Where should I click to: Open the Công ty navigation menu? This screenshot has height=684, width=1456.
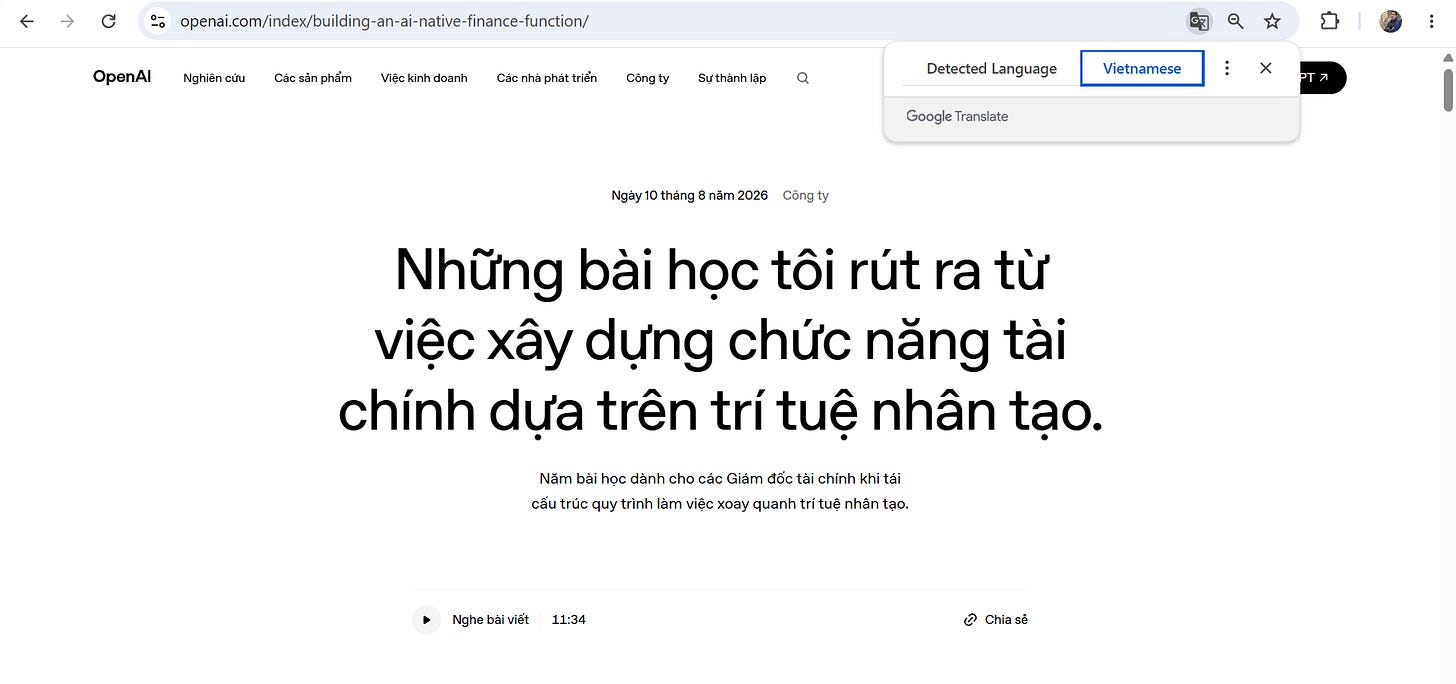pos(648,78)
